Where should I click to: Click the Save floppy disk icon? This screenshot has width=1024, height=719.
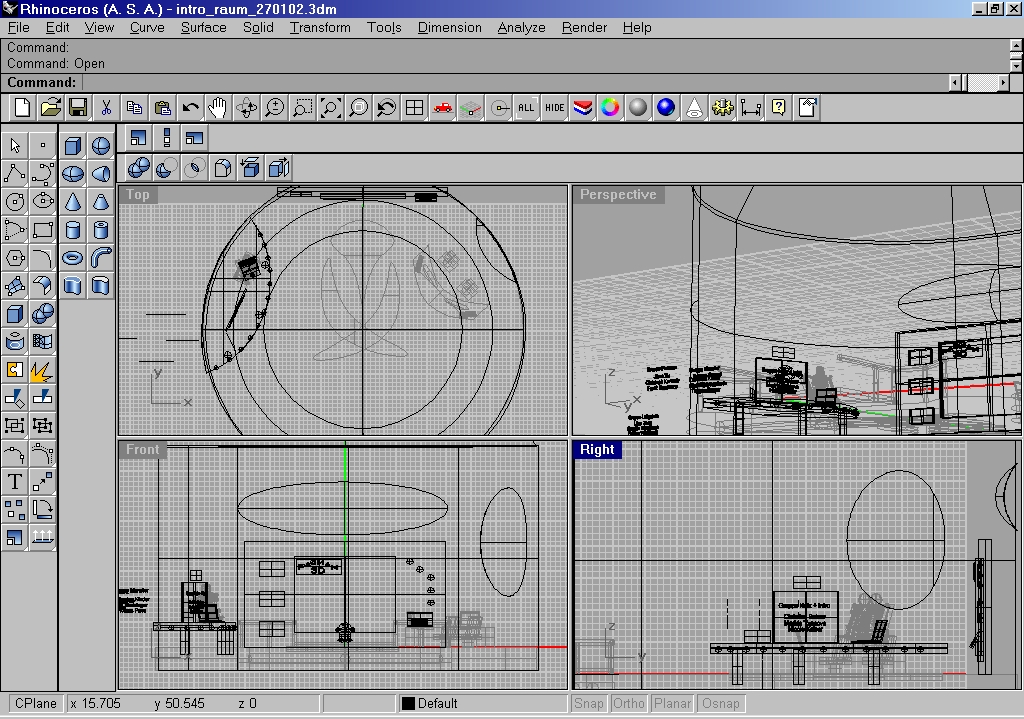78,108
